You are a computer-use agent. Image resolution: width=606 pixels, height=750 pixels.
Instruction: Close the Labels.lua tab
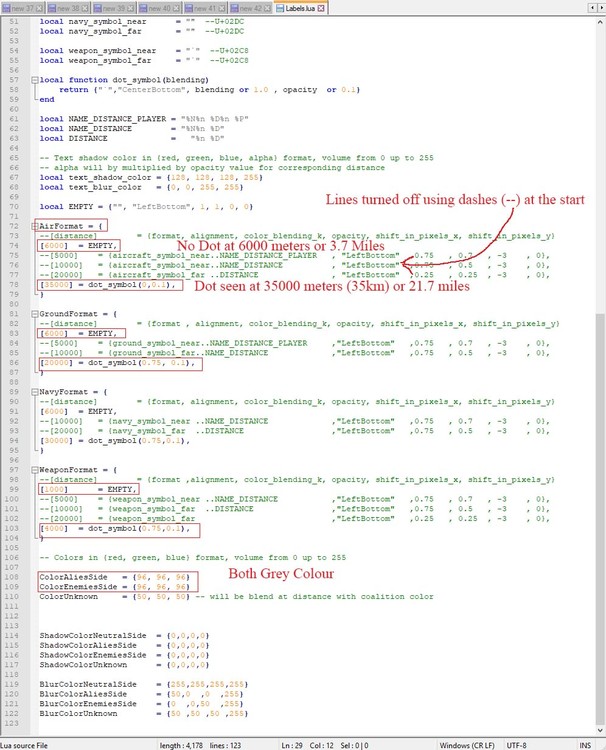coord(321,8)
